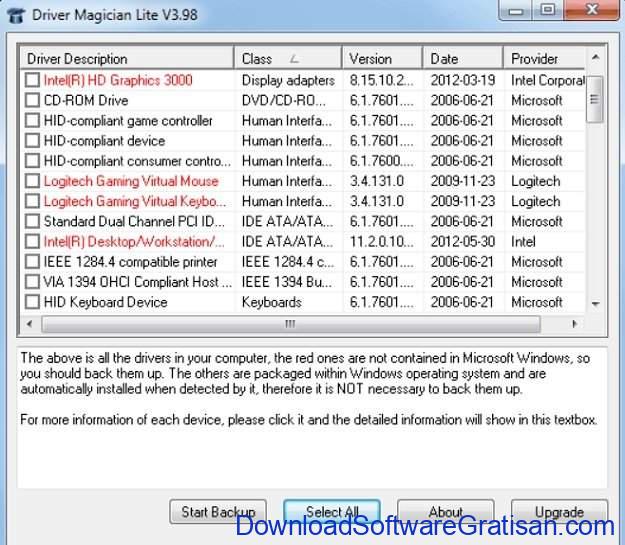
Task: Tick IEEE 1284.4 compatible printer checkbox
Action: pyautogui.click(x=32, y=262)
